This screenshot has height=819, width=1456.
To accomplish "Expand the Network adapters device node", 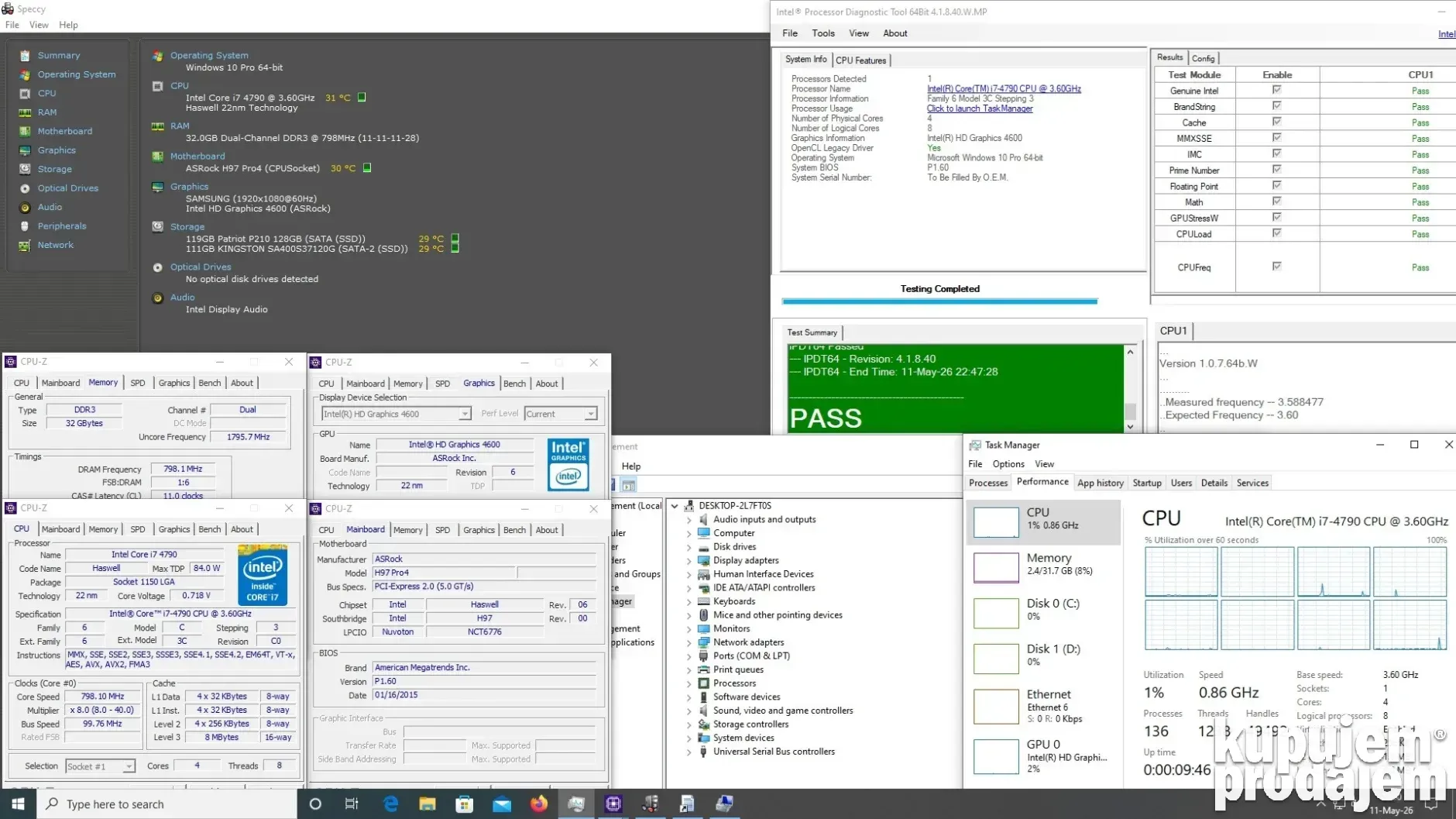I will 689,642.
